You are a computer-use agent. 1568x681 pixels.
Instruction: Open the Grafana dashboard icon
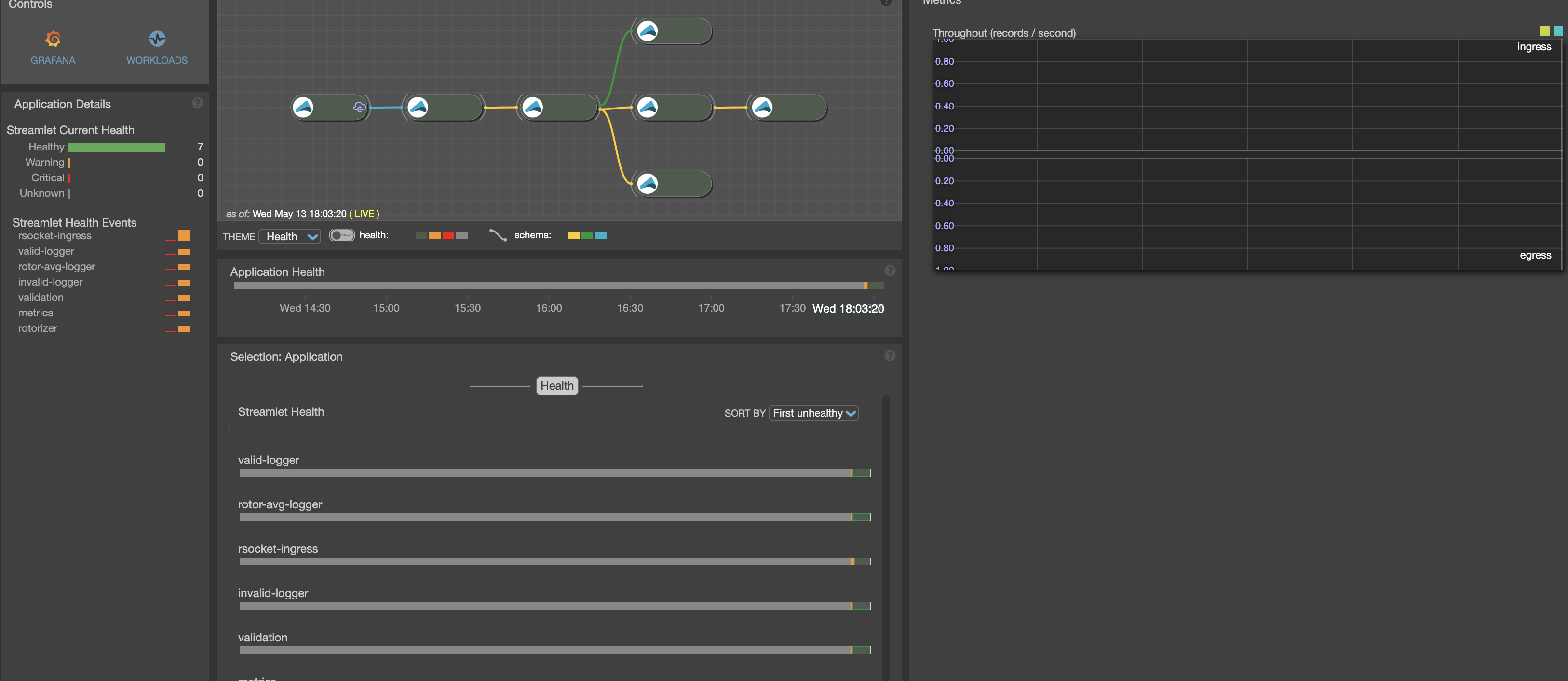coord(53,39)
